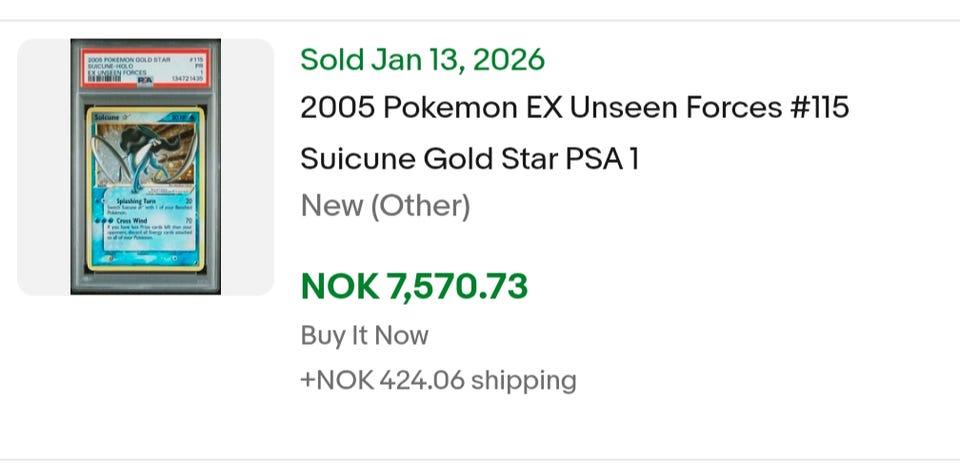Open the 2005 Pokemon EX Unseen Forces #115 title
960x463 pixels.
tap(575, 107)
